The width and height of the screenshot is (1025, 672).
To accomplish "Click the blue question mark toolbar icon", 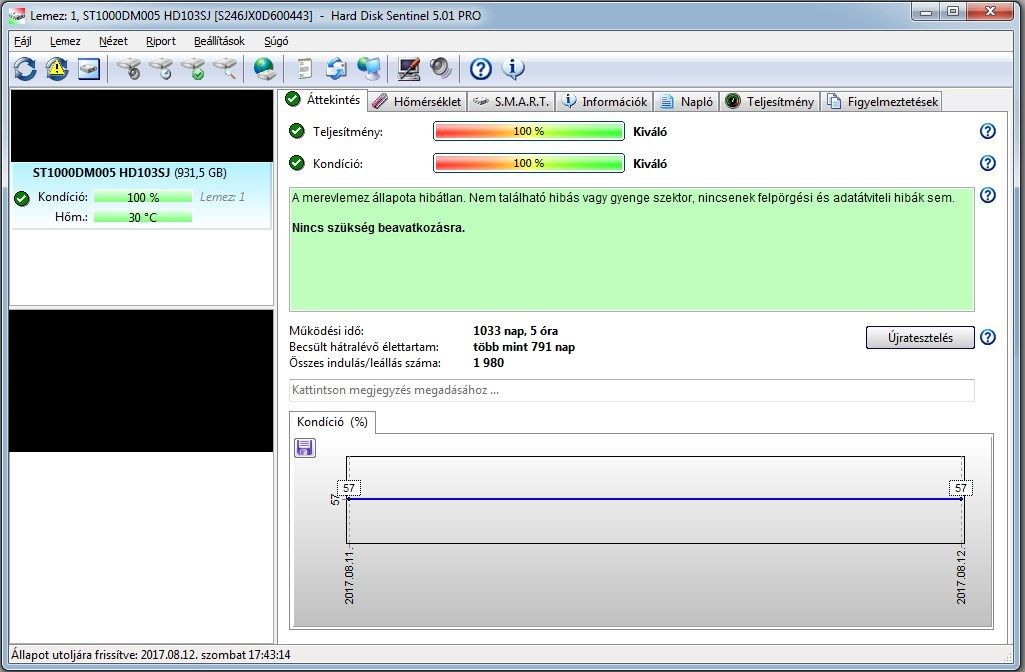I will point(480,69).
